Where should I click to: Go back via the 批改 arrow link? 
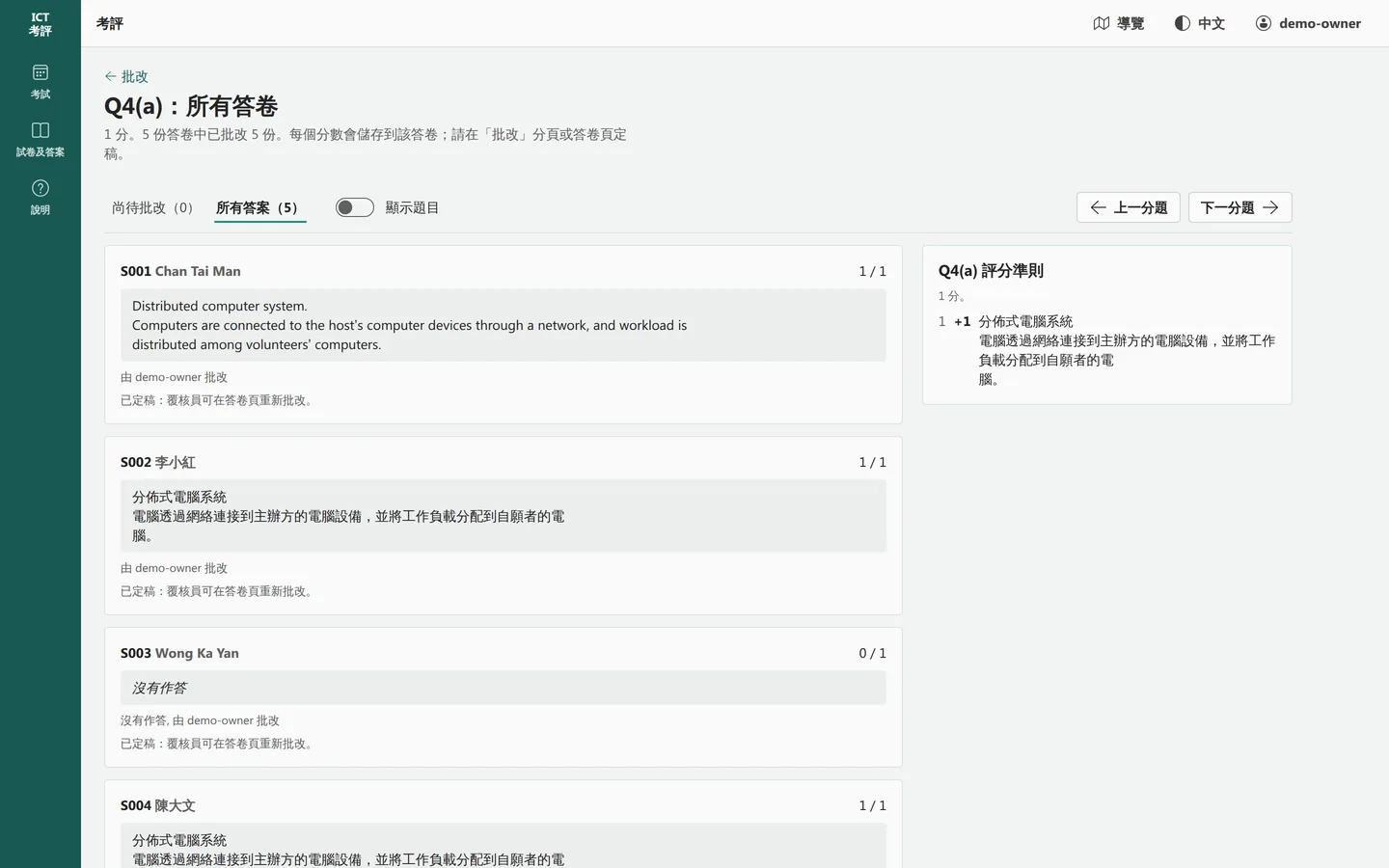pos(126,76)
